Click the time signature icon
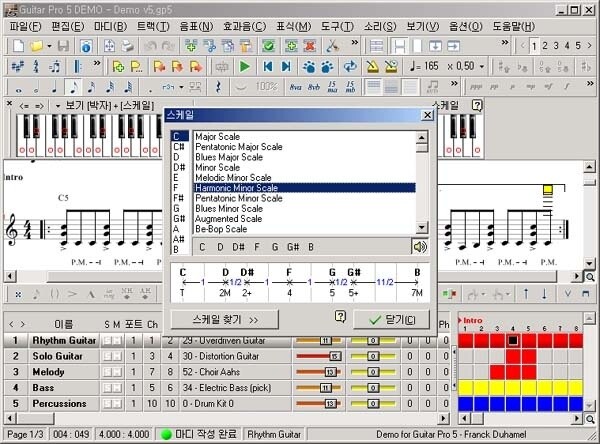The image size is (600, 444). coord(36,67)
